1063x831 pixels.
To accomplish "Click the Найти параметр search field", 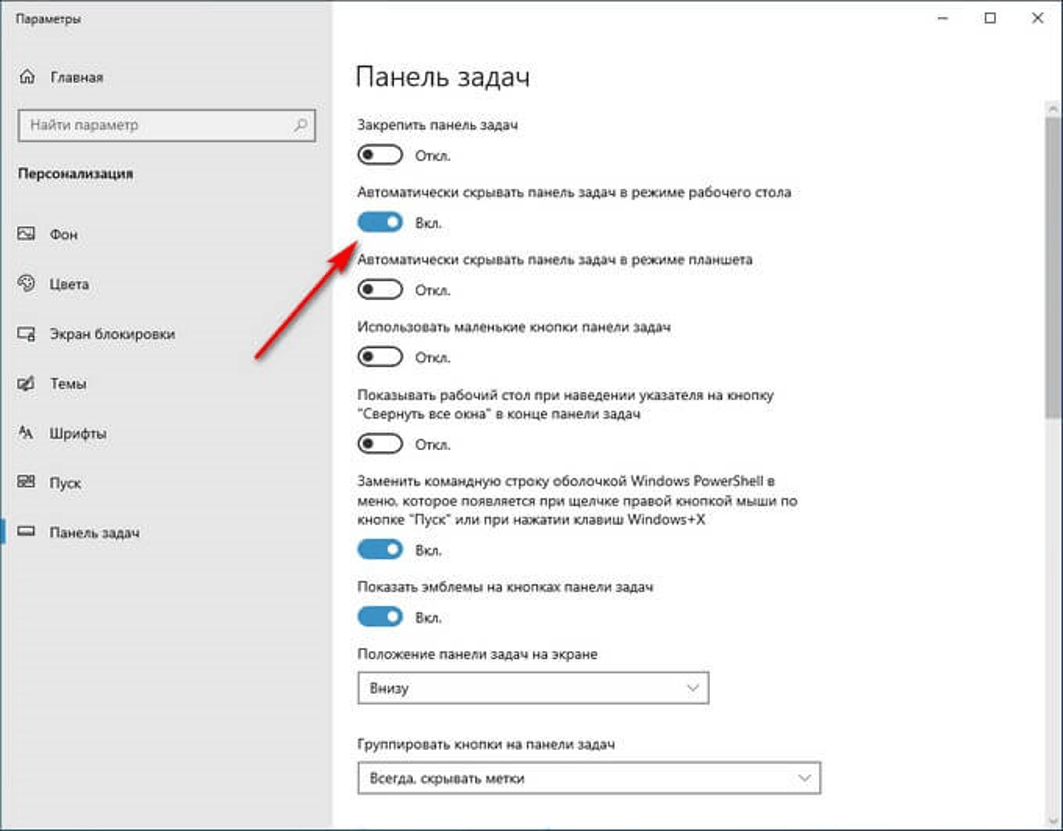I will coord(155,126).
